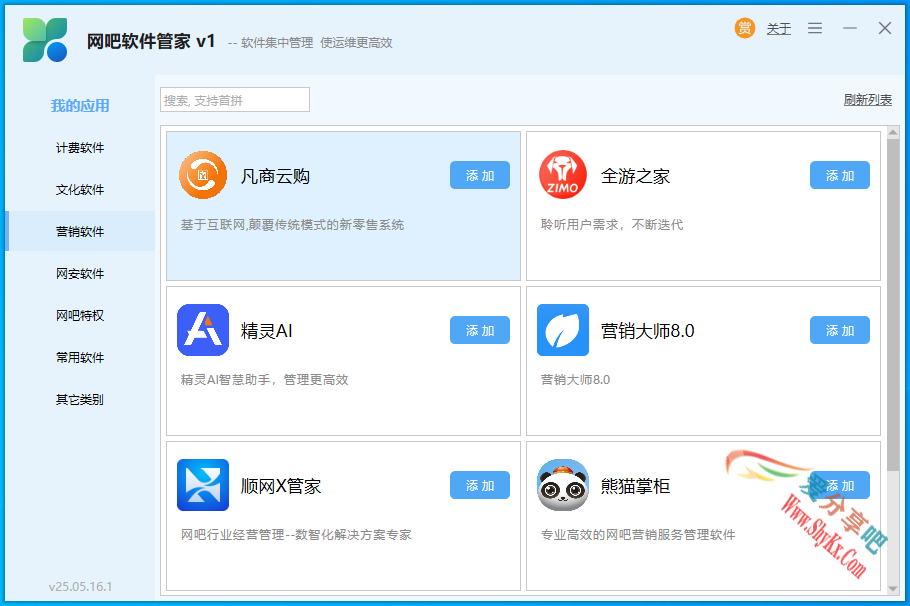
Task: Click the 营销大师8.0 title text
Action: coord(647,331)
